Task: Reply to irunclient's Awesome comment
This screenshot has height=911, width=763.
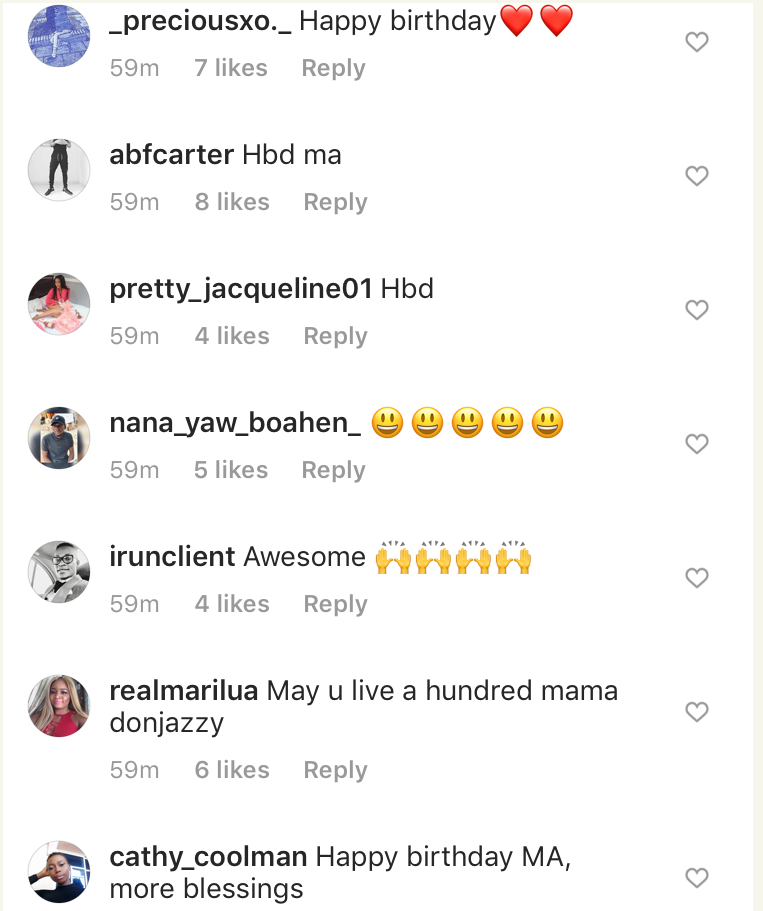Action: pos(335,604)
